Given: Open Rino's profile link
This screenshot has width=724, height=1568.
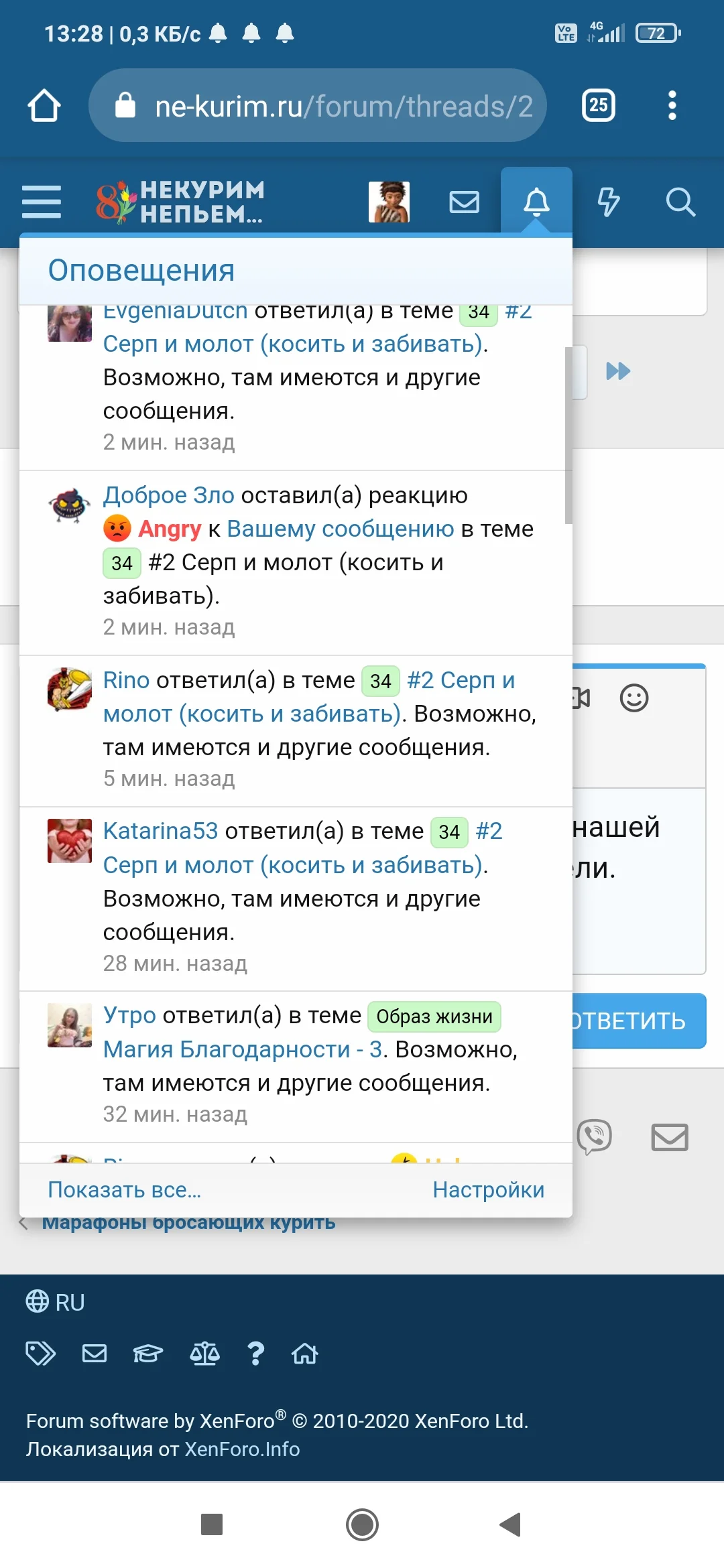Looking at the screenshot, I should (x=126, y=680).
